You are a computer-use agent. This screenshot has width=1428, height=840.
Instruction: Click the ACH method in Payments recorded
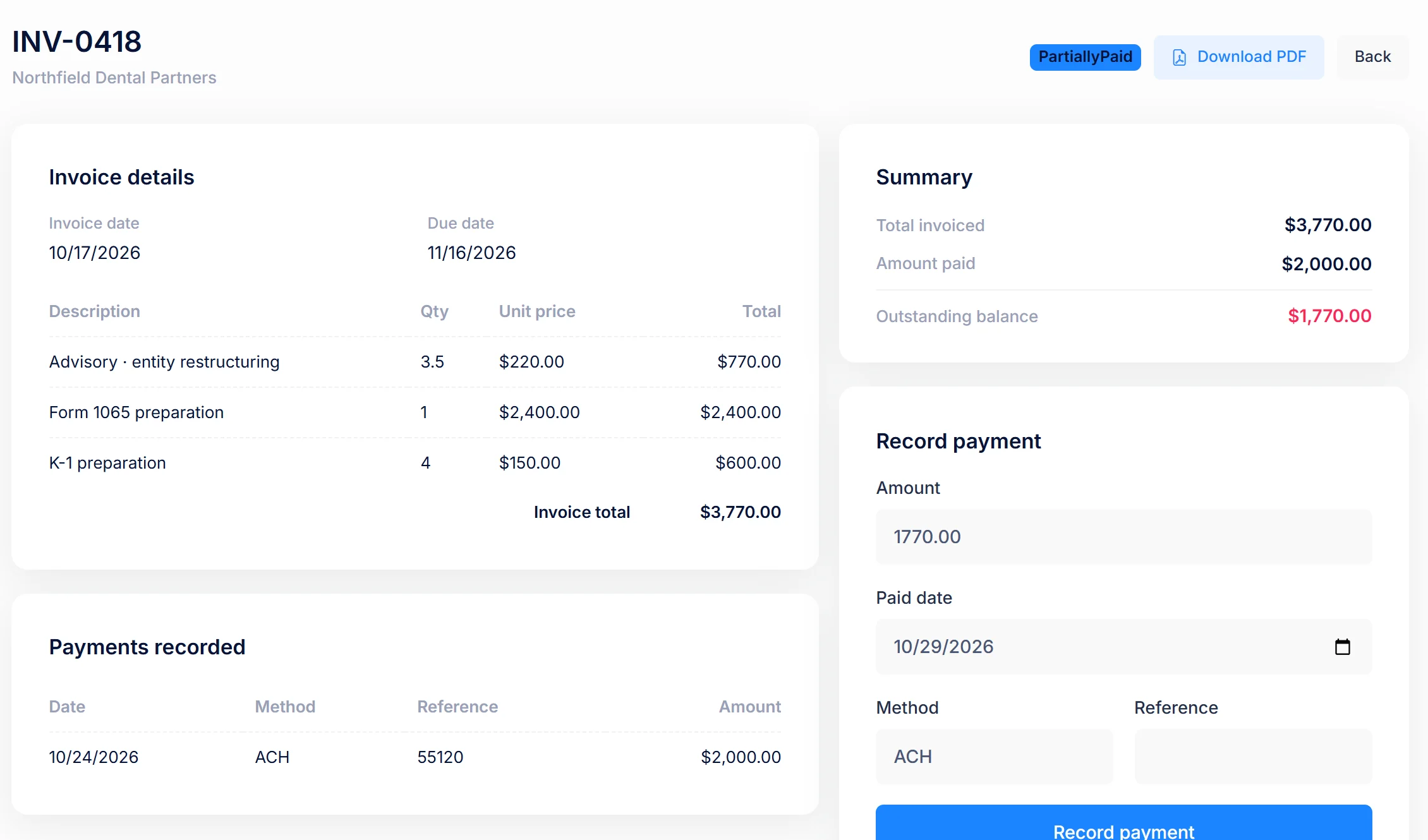[272, 757]
